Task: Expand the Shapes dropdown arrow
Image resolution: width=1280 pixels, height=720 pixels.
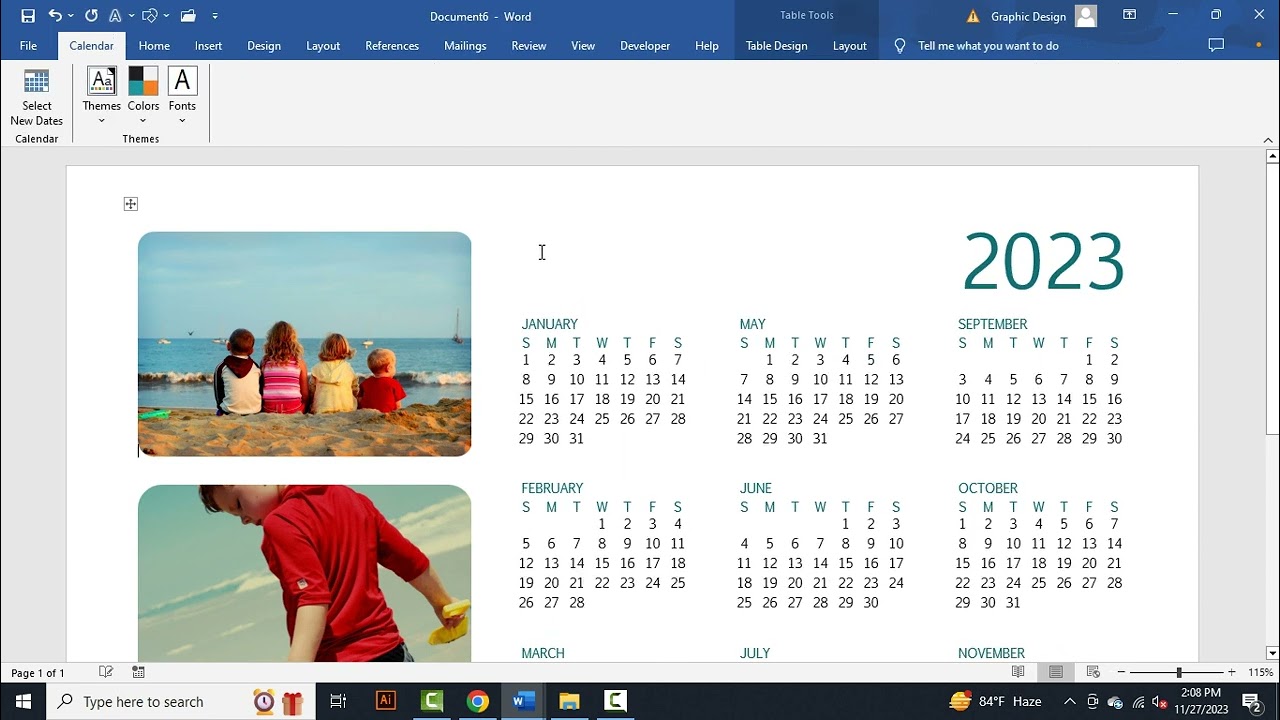Action: click(x=165, y=16)
